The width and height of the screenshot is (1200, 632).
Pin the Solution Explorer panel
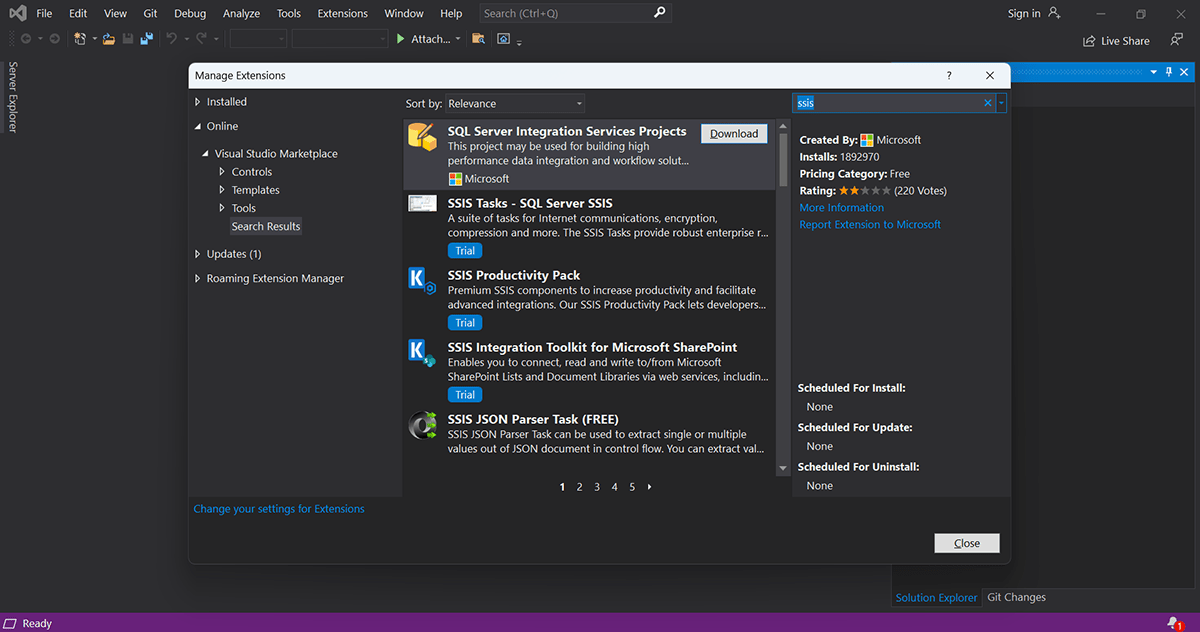click(1168, 72)
